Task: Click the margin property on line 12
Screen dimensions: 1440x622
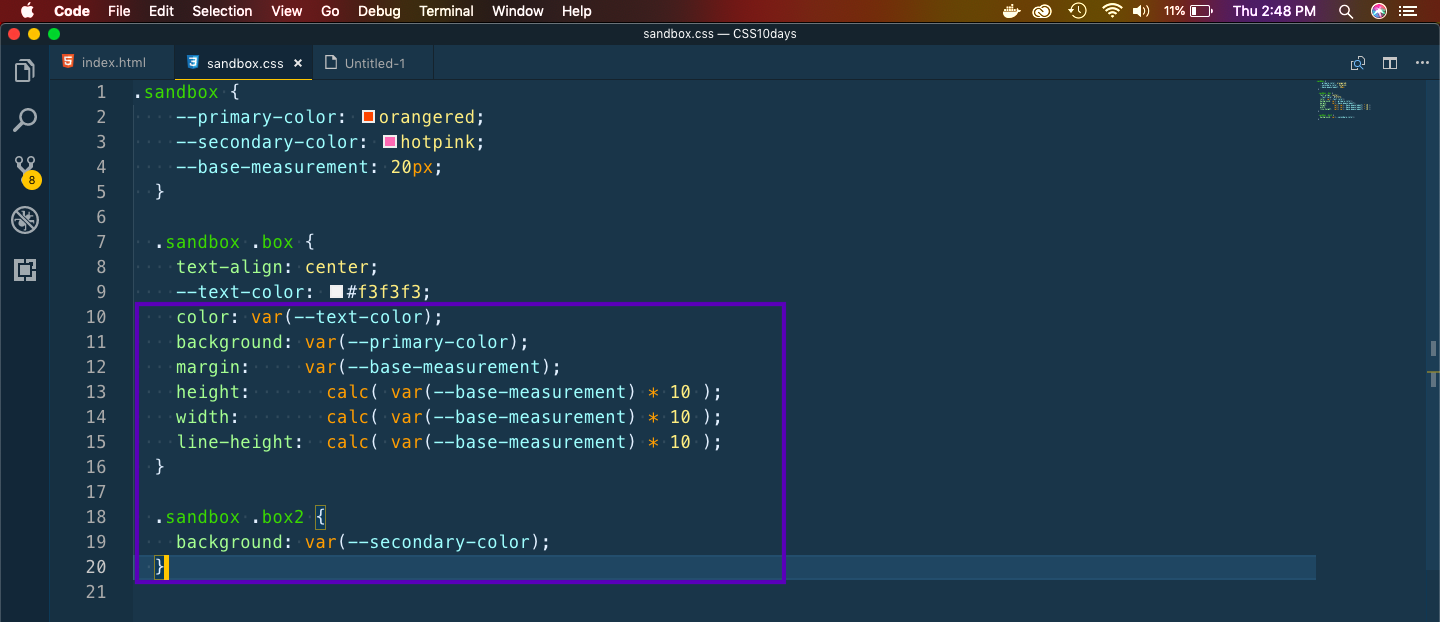Action: pyautogui.click(x=208, y=367)
